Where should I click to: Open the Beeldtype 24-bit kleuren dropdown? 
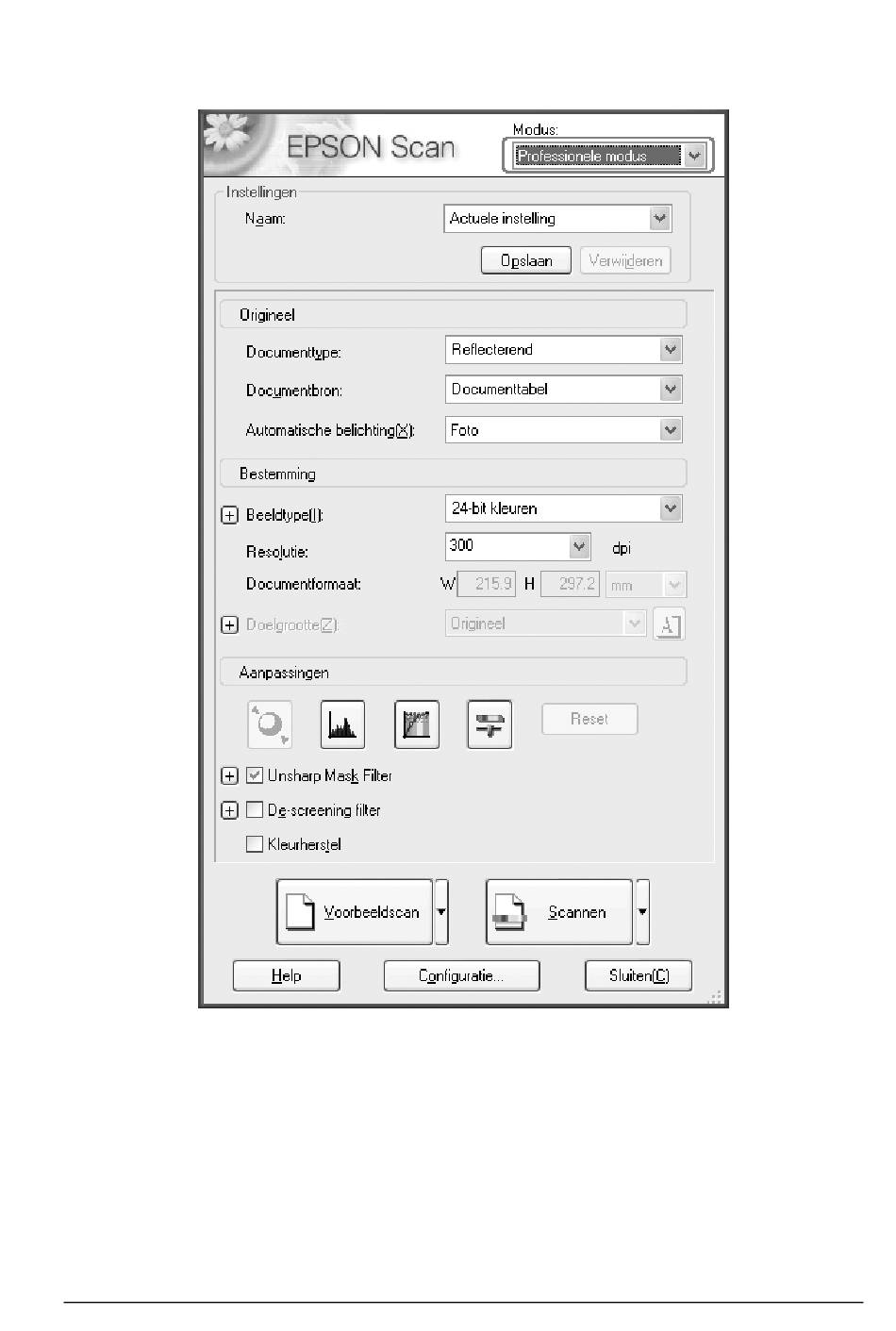pos(670,508)
